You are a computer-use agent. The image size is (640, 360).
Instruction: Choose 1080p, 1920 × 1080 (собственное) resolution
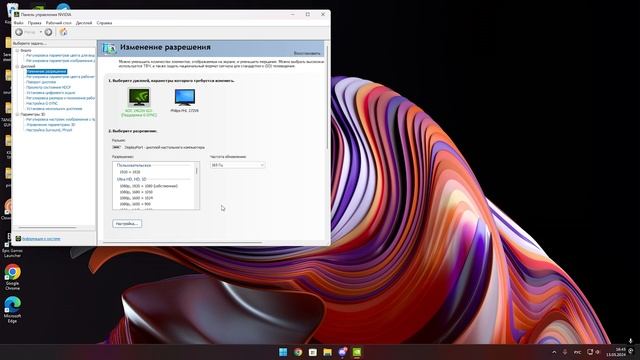[149, 186]
